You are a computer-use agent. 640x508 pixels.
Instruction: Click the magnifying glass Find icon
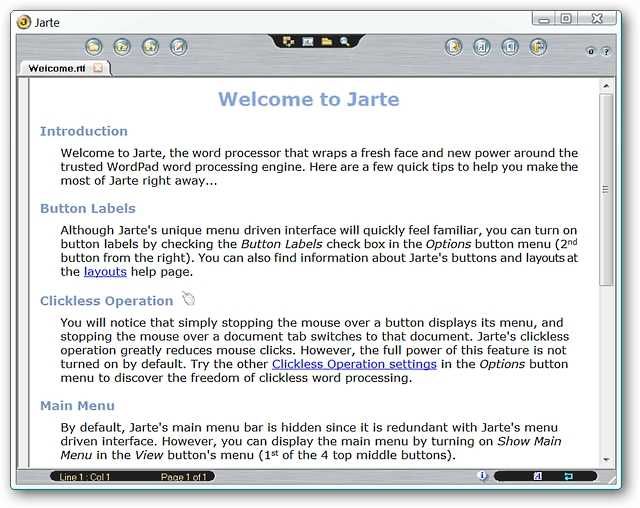click(x=345, y=42)
